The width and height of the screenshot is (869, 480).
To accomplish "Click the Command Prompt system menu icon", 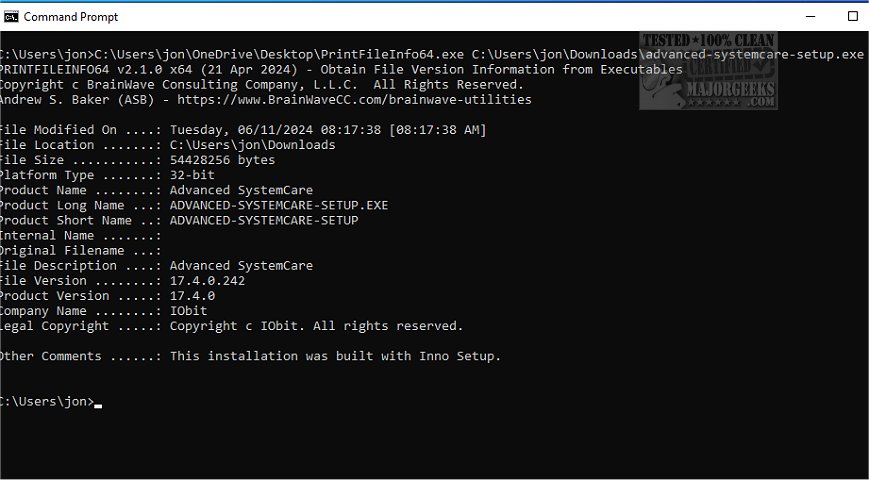I will point(11,16).
